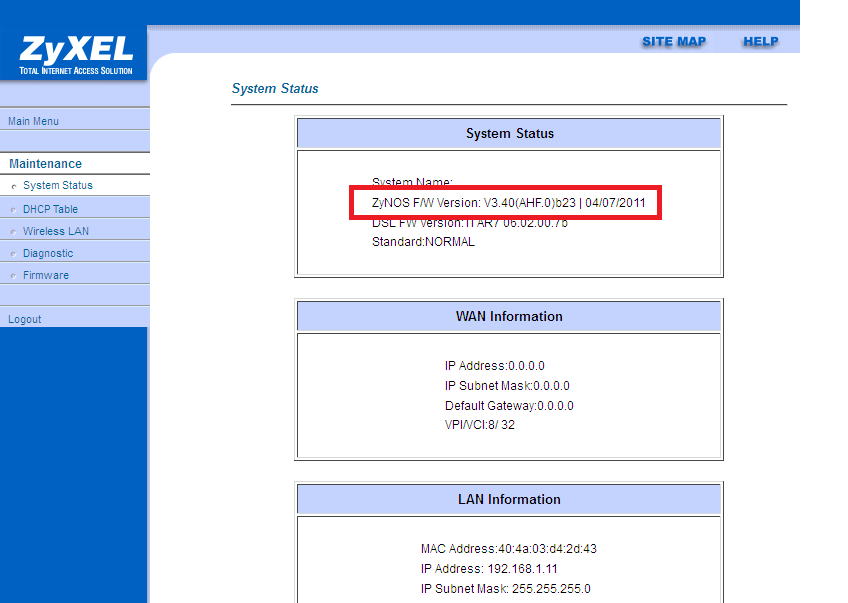Open the DHCP Table page
Image resolution: width=848 pixels, height=603 pixels.
pos(50,209)
